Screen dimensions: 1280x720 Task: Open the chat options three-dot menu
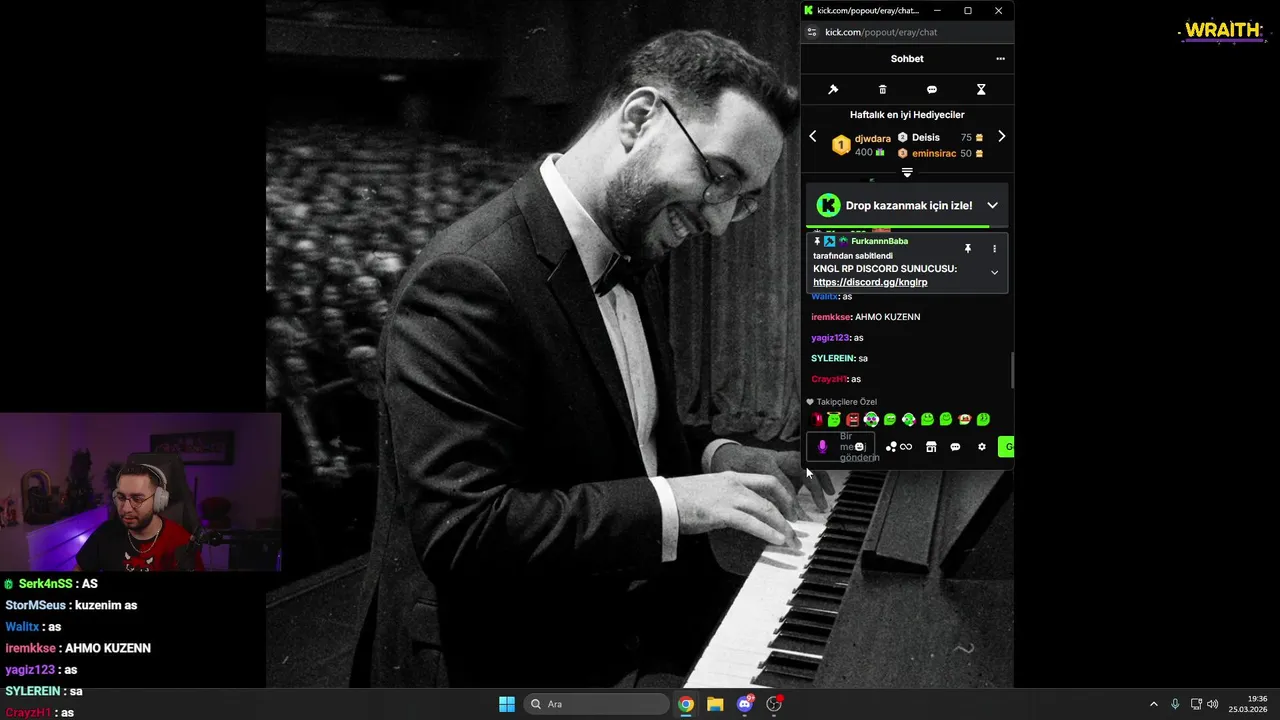tap(1000, 59)
